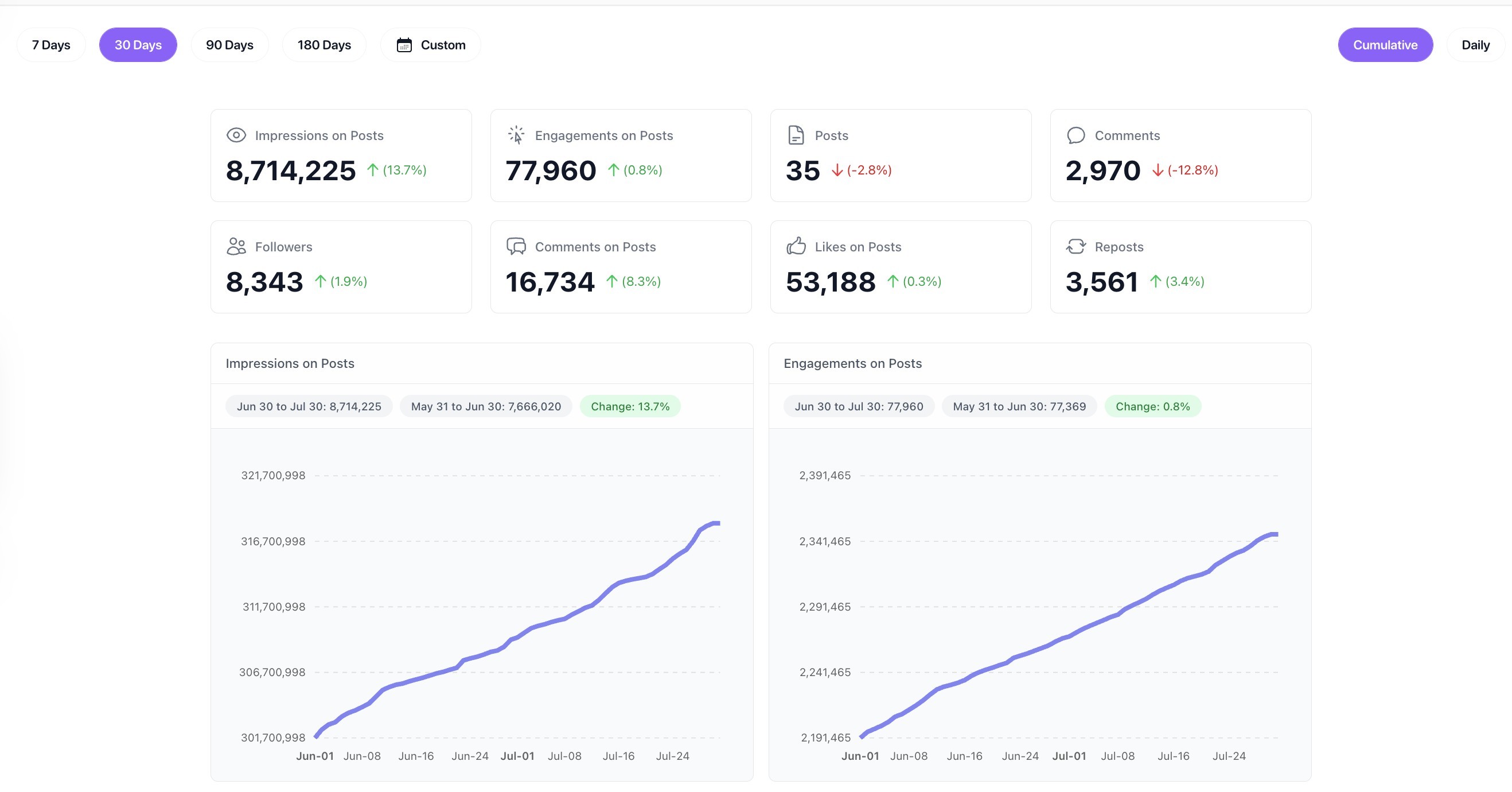Select the 7 Days range
Screen dimensions: 1512x792
(x=51, y=45)
